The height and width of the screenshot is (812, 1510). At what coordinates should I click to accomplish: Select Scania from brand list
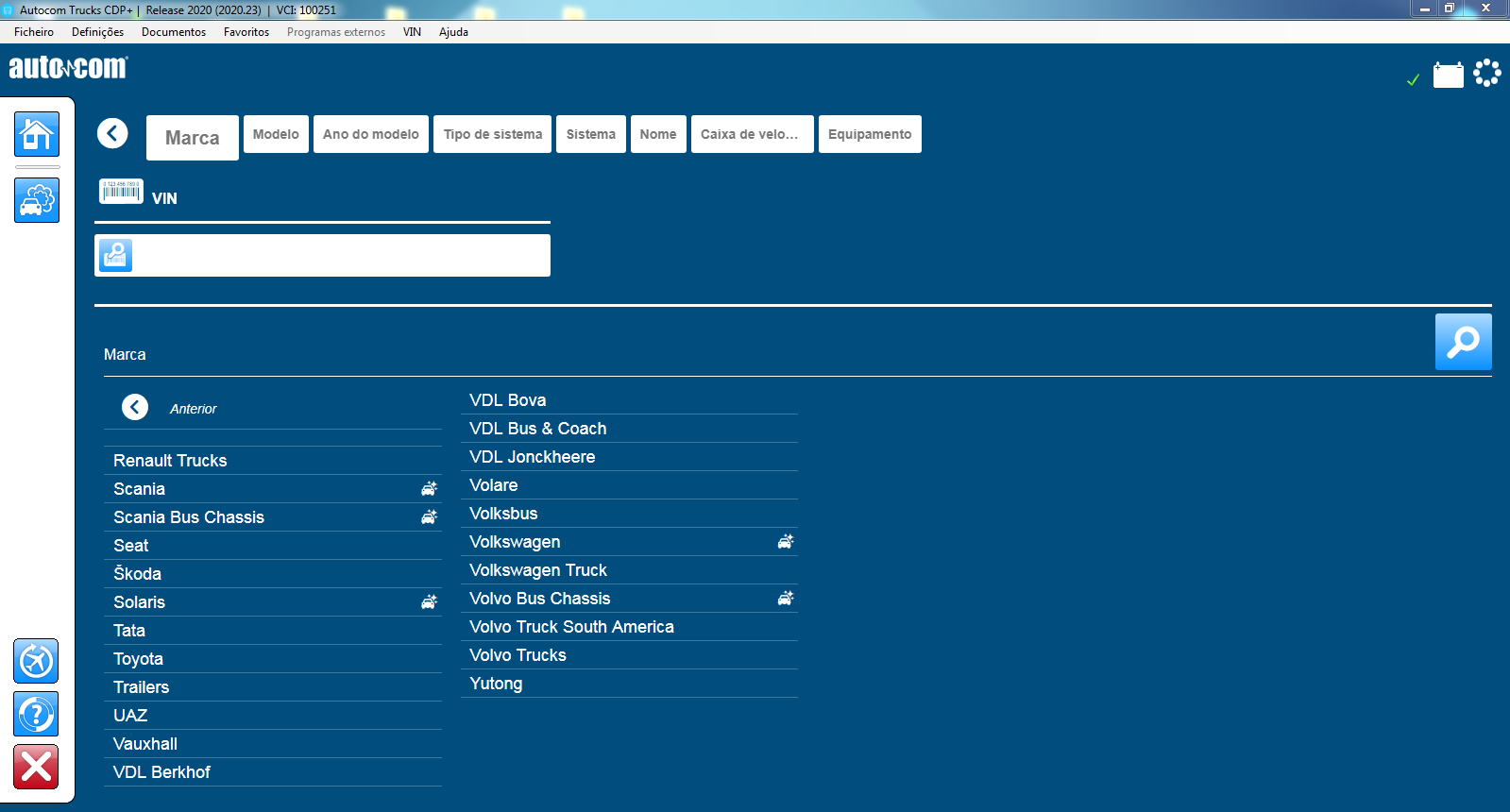click(x=140, y=489)
